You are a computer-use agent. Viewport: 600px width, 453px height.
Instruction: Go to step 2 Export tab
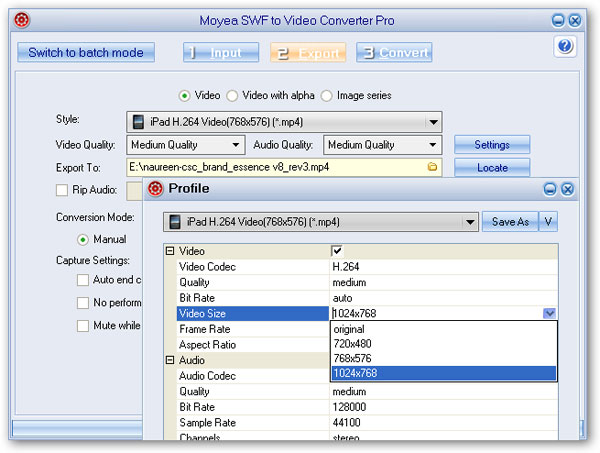click(308, 52)
